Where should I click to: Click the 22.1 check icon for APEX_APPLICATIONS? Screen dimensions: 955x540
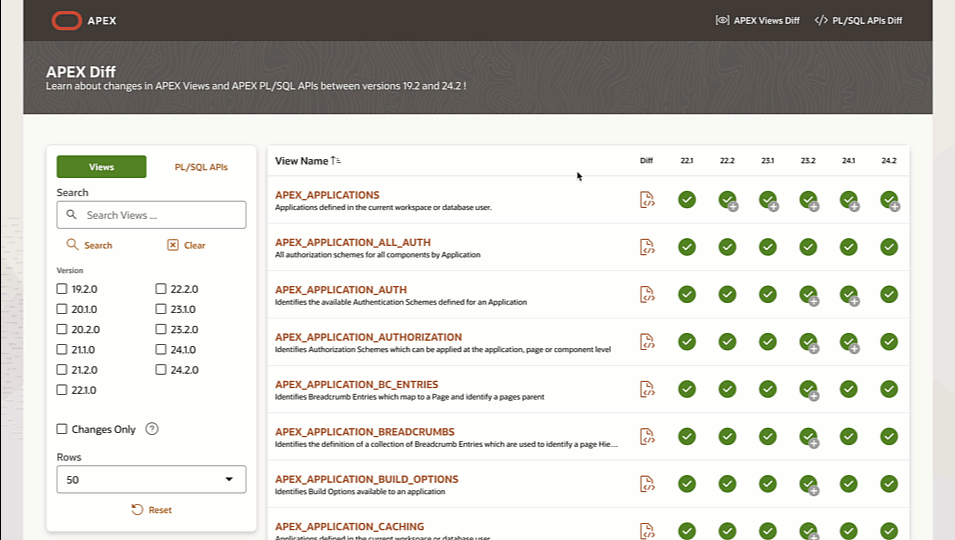click(687, 200)
